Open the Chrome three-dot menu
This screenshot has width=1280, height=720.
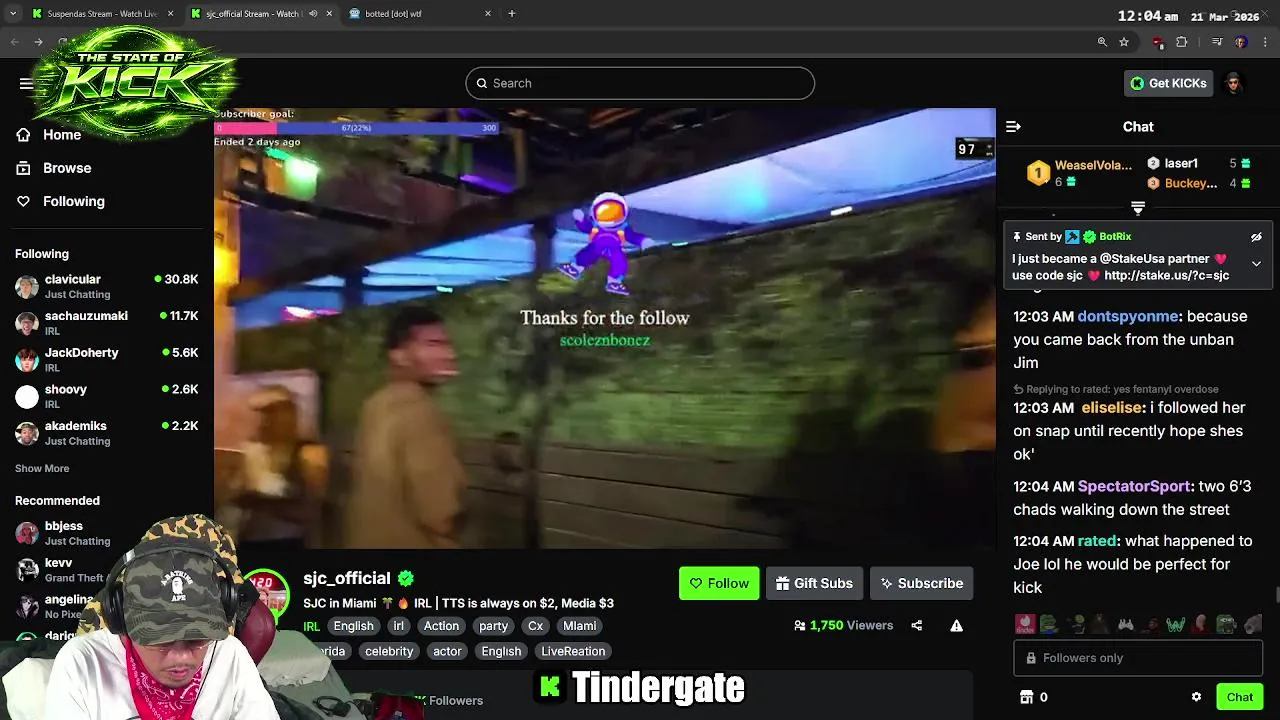click(1266, 42)
